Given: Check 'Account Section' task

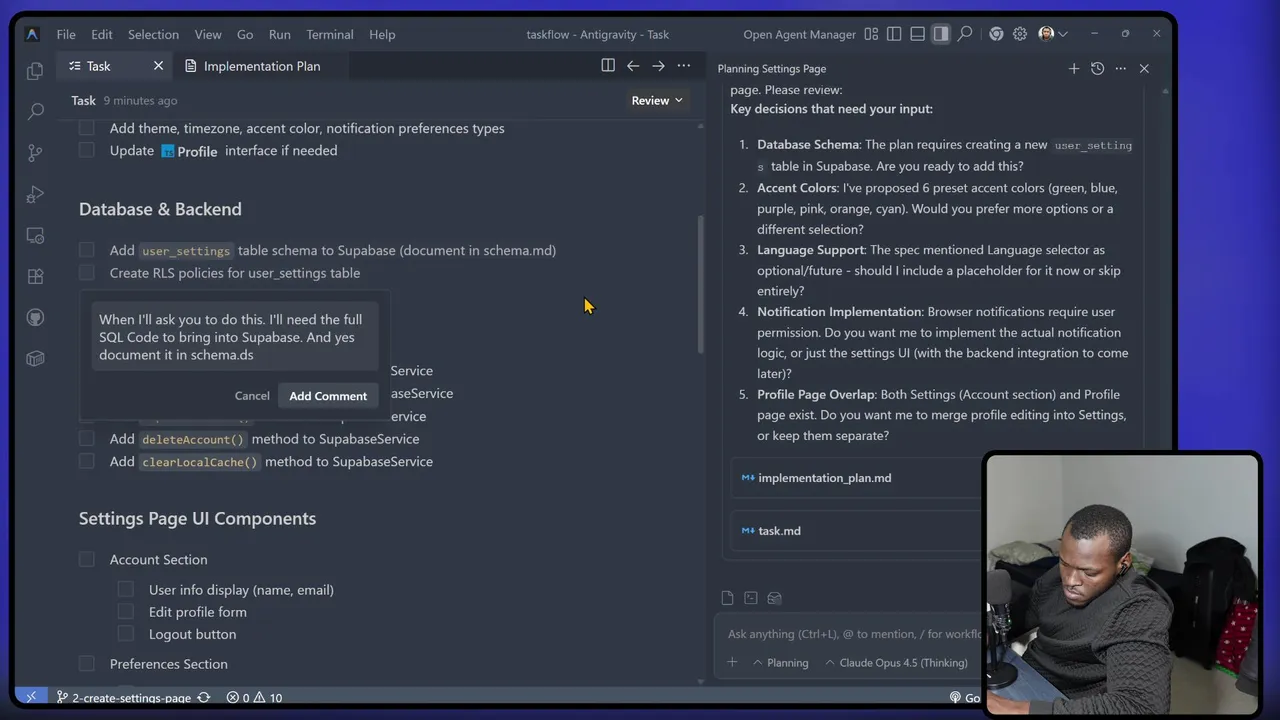Looking at the screenshot, I should pos(87,559).
